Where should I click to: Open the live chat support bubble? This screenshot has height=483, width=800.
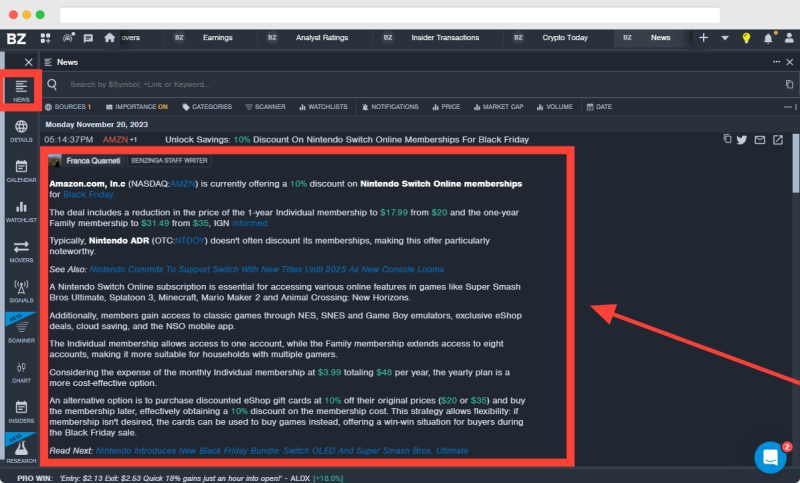(770, 457)
